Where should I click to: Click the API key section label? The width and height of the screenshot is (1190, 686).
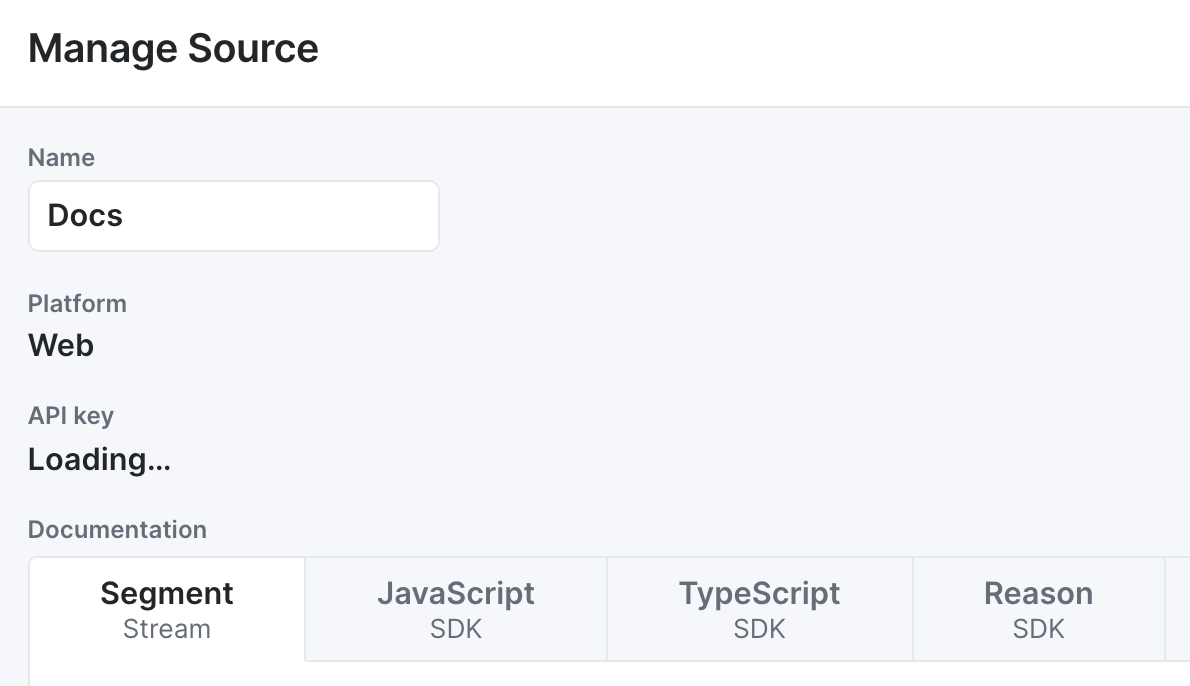coord(71,415)
